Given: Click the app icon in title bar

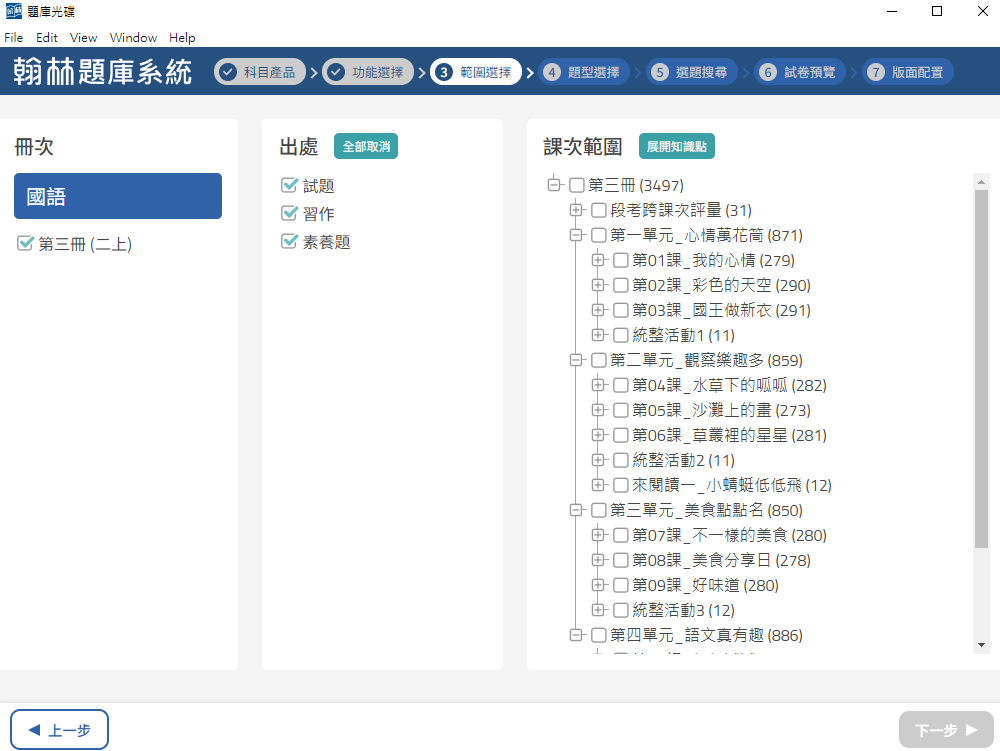Looking at the screenshot, I should pyautogui.click(x=13, y=11).
